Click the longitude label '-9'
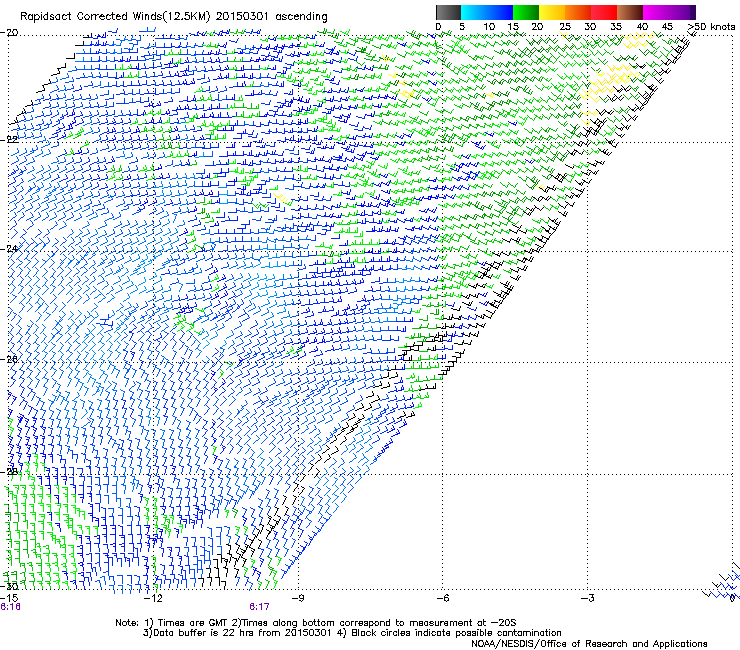The width and height of the screenshot is (740, 650). pos(298,598)
